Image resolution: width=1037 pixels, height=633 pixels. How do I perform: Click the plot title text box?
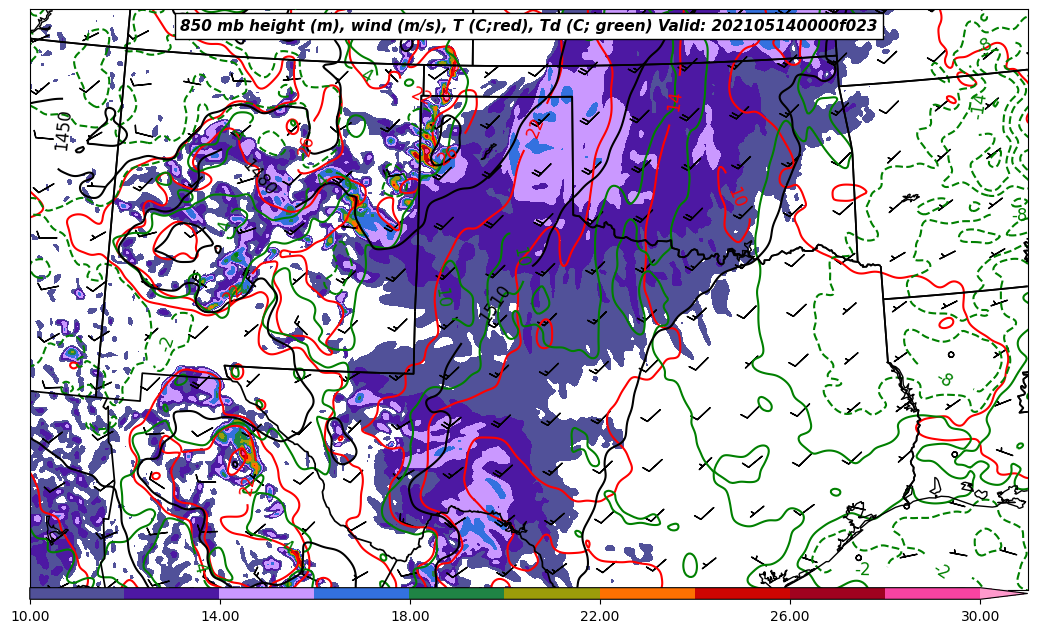click(528, 26)
